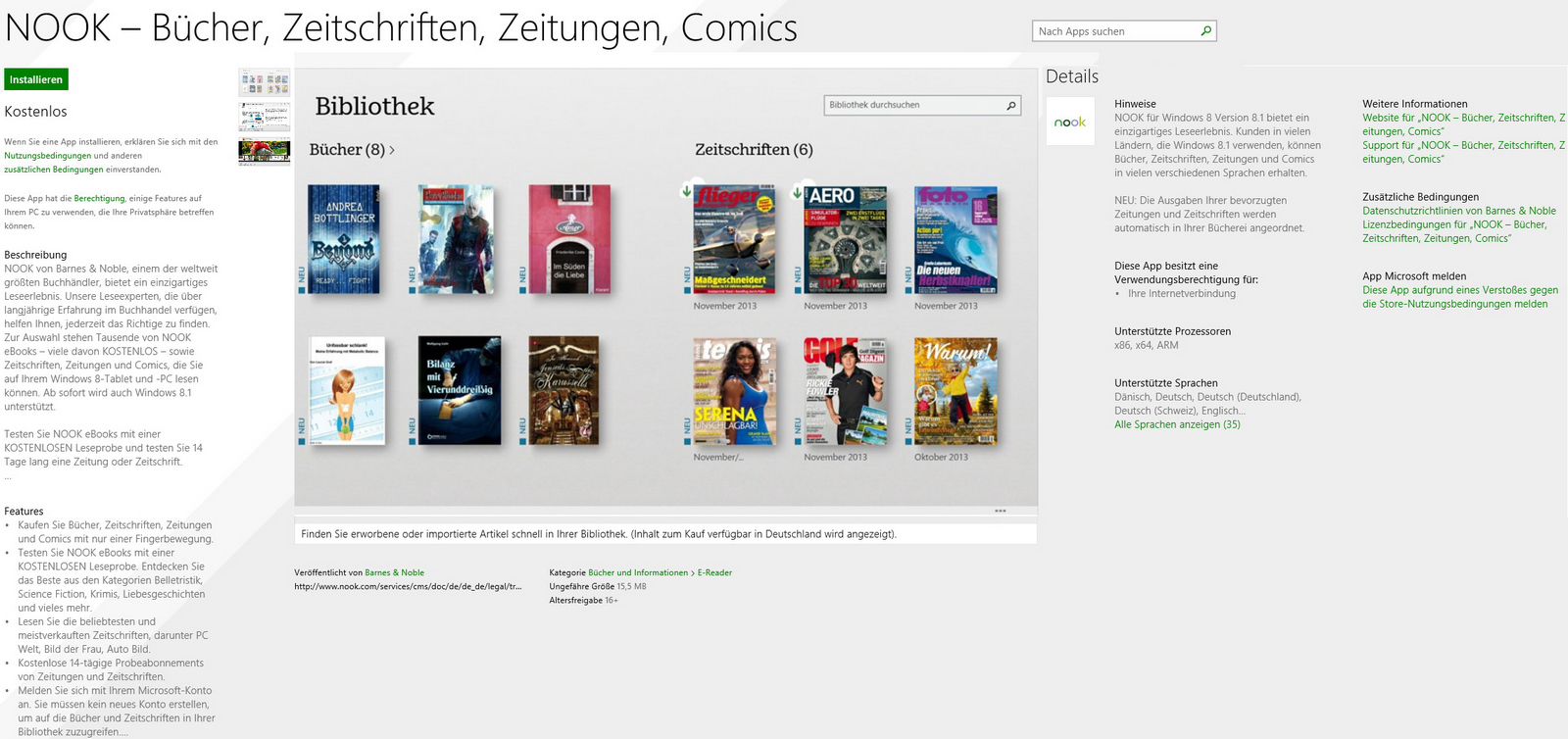The width and height of the screenshot is (1568, 739).
Task: Open the book cover with the armored warrior
Action: pyautogui.click(x=456, y=239)
